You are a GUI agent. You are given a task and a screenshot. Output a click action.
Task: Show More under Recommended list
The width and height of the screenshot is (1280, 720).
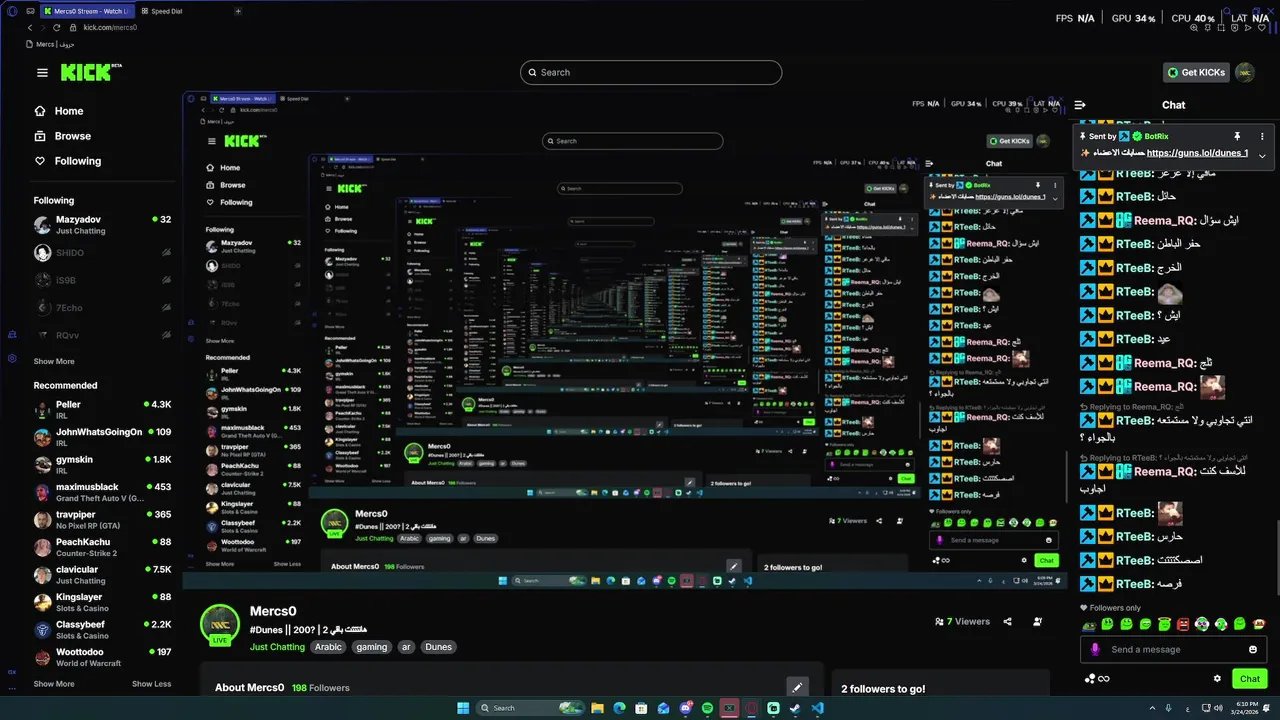pyautogui.click(x=54, y=684)
